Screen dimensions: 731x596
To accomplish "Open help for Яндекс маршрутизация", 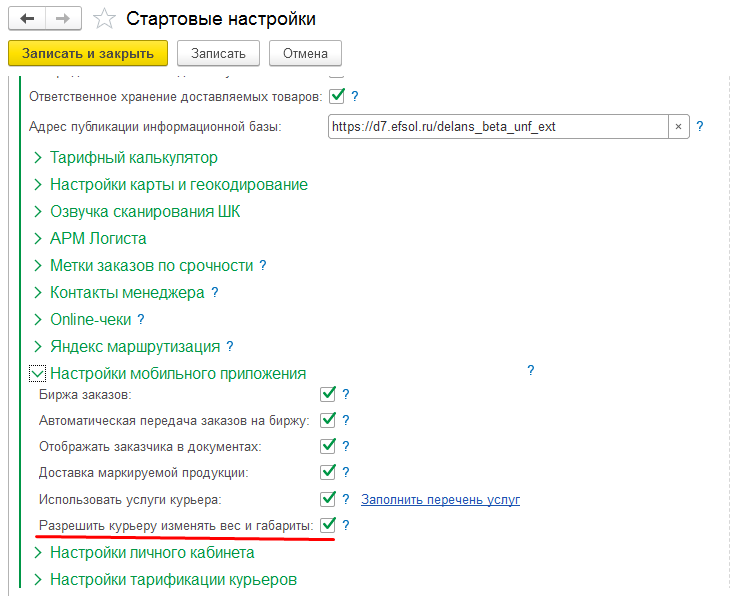I will pos(230,346).
